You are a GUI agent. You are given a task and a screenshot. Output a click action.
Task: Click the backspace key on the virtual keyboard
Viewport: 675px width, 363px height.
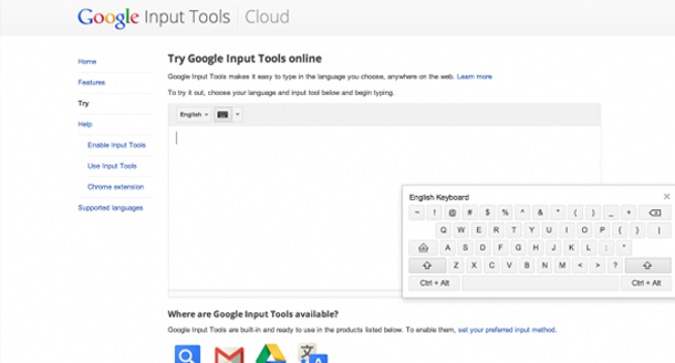(654, 213)
